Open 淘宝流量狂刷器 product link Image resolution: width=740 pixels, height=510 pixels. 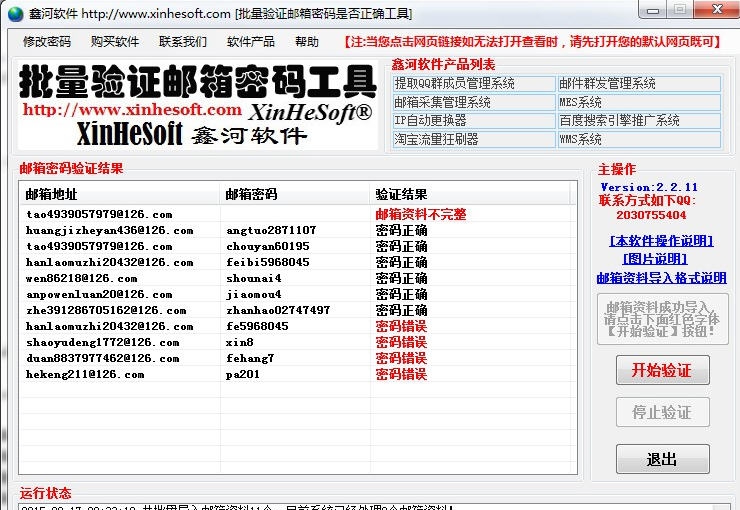(473, 139)
